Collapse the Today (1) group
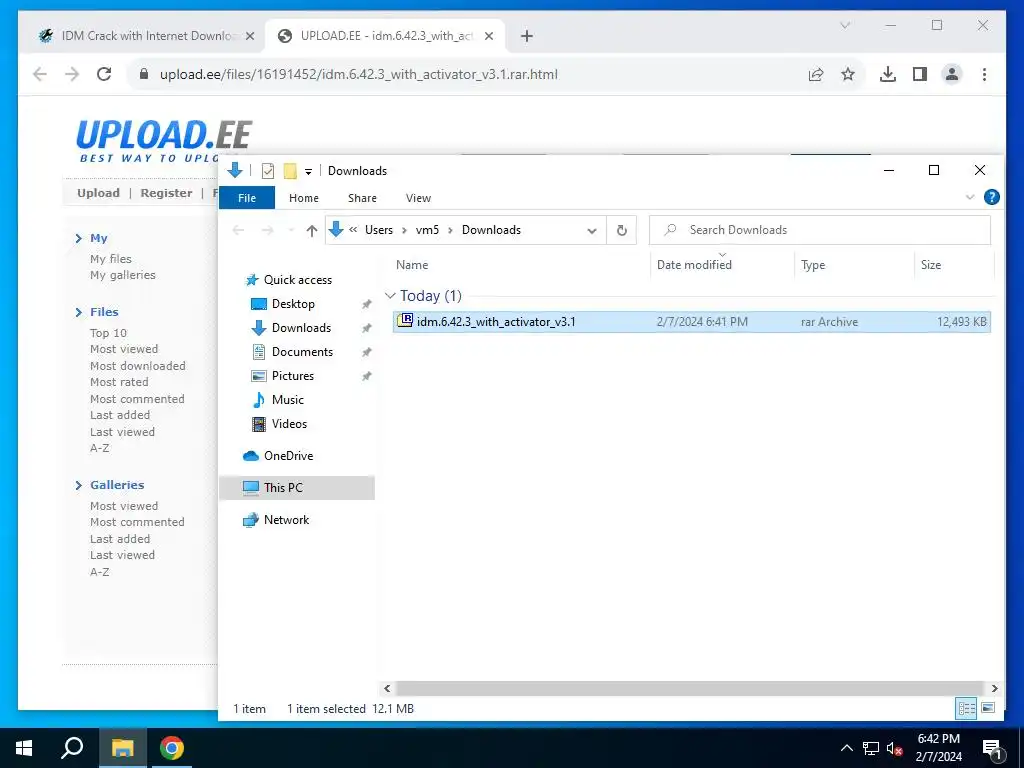 [390, 296]
